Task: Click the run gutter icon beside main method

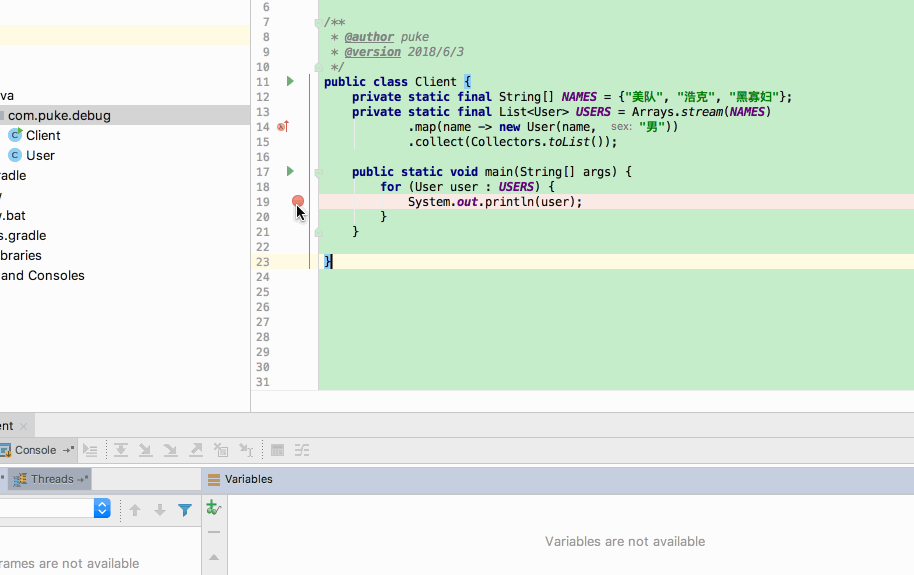Action: point(290,171)
